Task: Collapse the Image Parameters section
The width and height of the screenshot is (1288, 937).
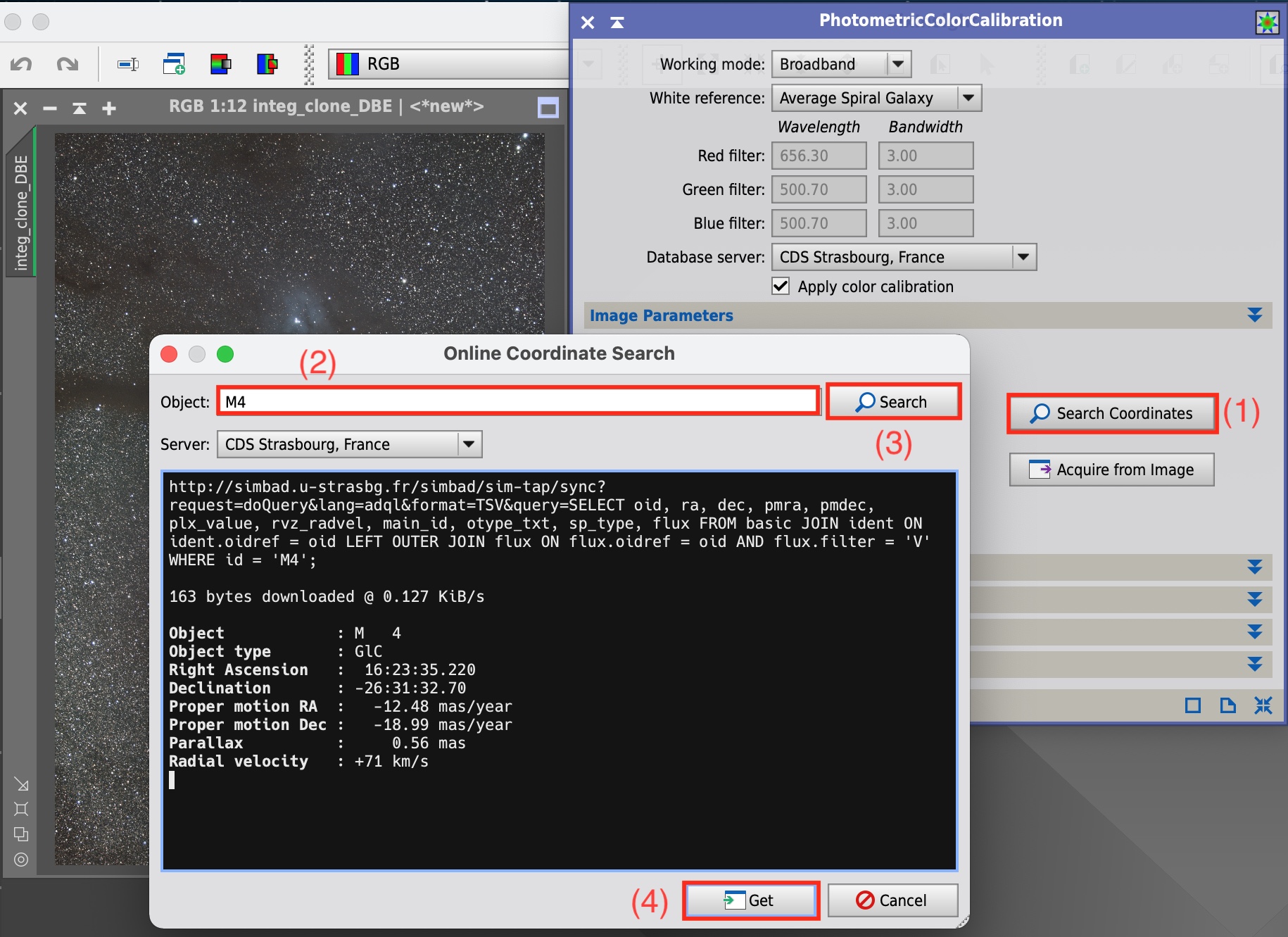Action: [x=1254, y=315]
